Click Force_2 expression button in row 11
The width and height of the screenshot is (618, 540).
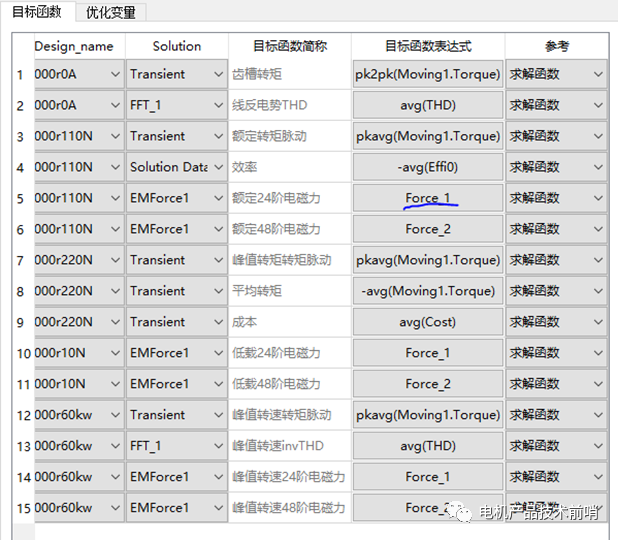pyautogui.click(x=428, y=384)
